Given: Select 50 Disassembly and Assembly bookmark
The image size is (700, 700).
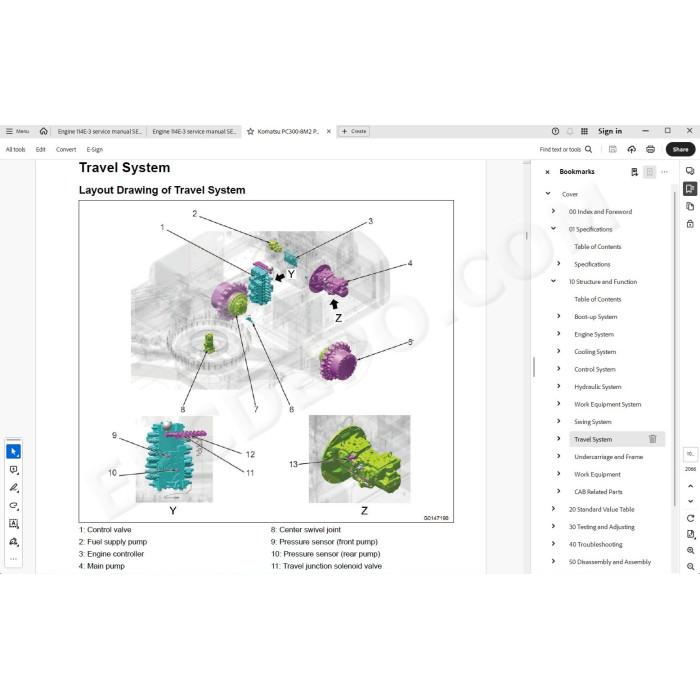Looking at the screenshot, I should [609, 562].
